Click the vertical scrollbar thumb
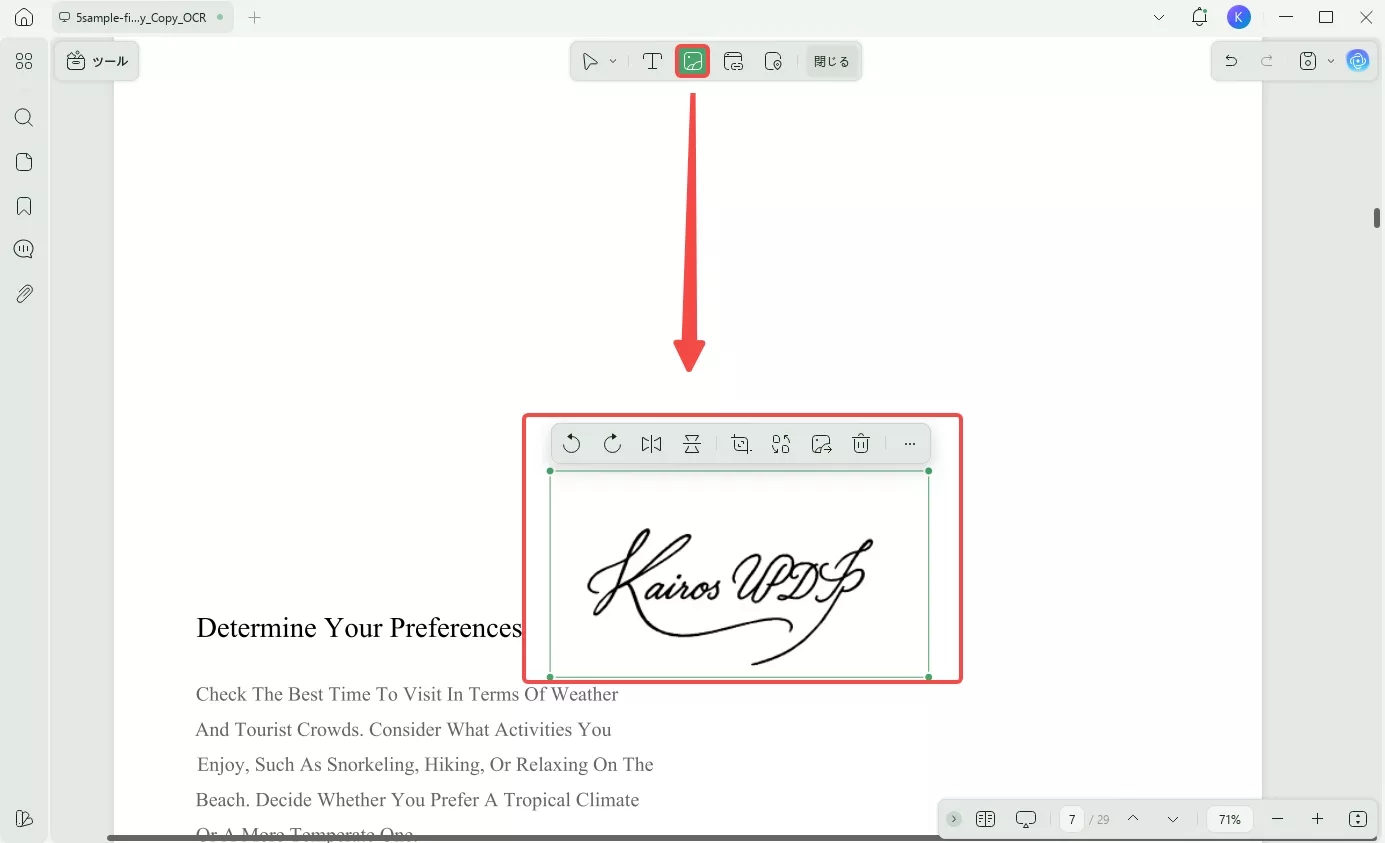The height and width of the screenshot is (843, 1385). pos(1377,218)
